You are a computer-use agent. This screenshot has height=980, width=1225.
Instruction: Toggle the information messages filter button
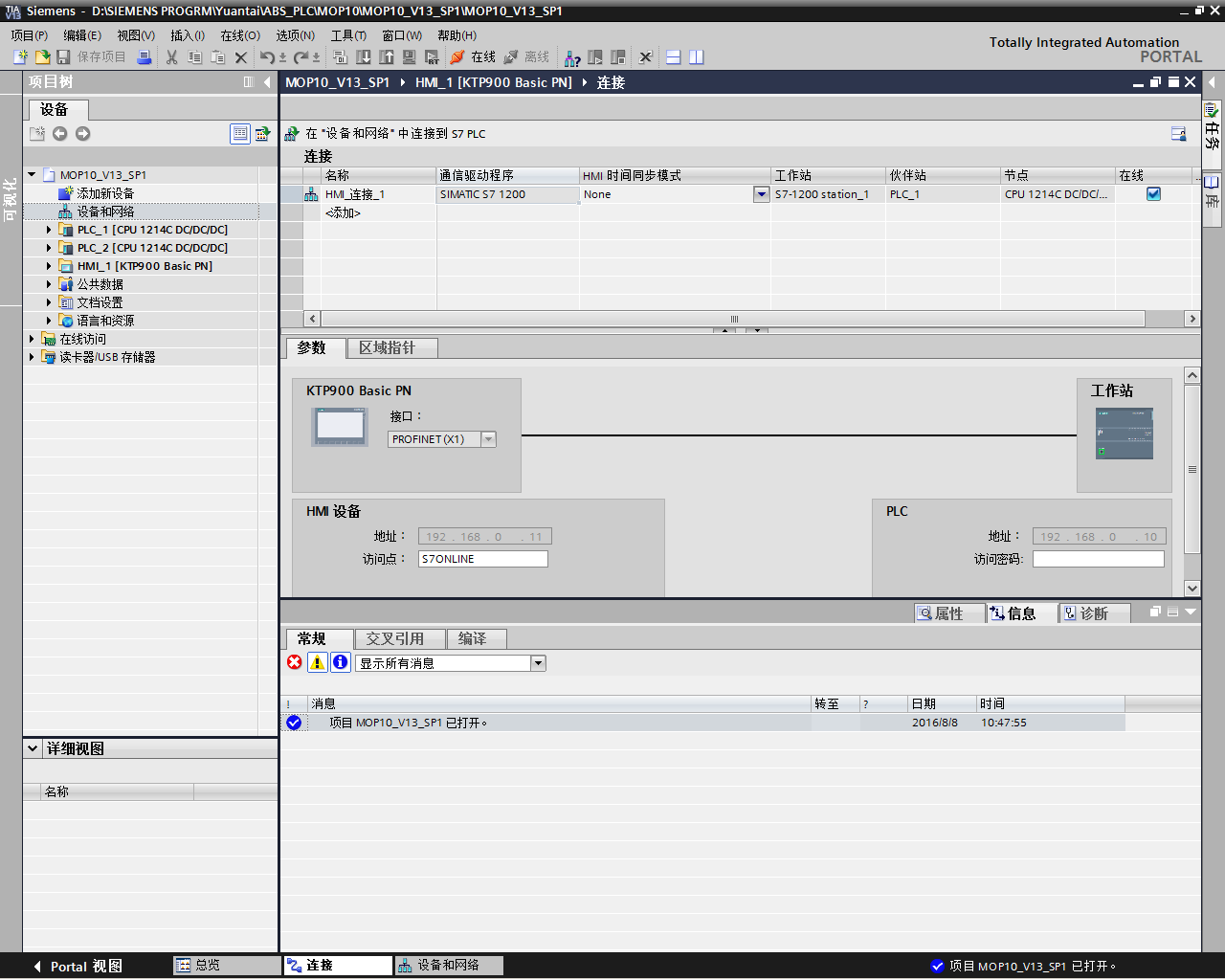point(340,662)
